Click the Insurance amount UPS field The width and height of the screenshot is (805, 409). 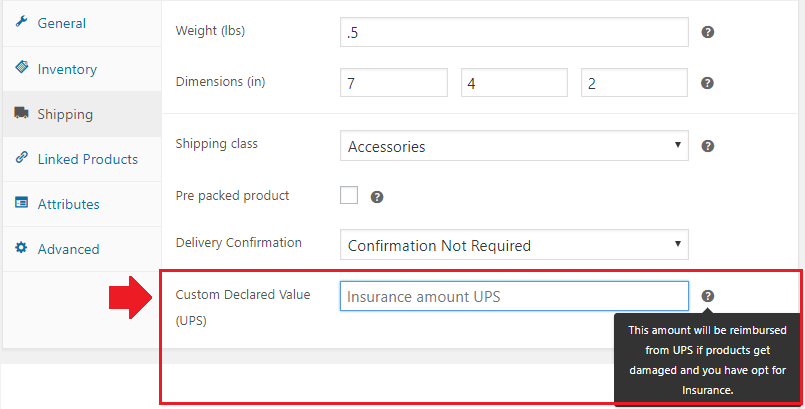(514, 296)
